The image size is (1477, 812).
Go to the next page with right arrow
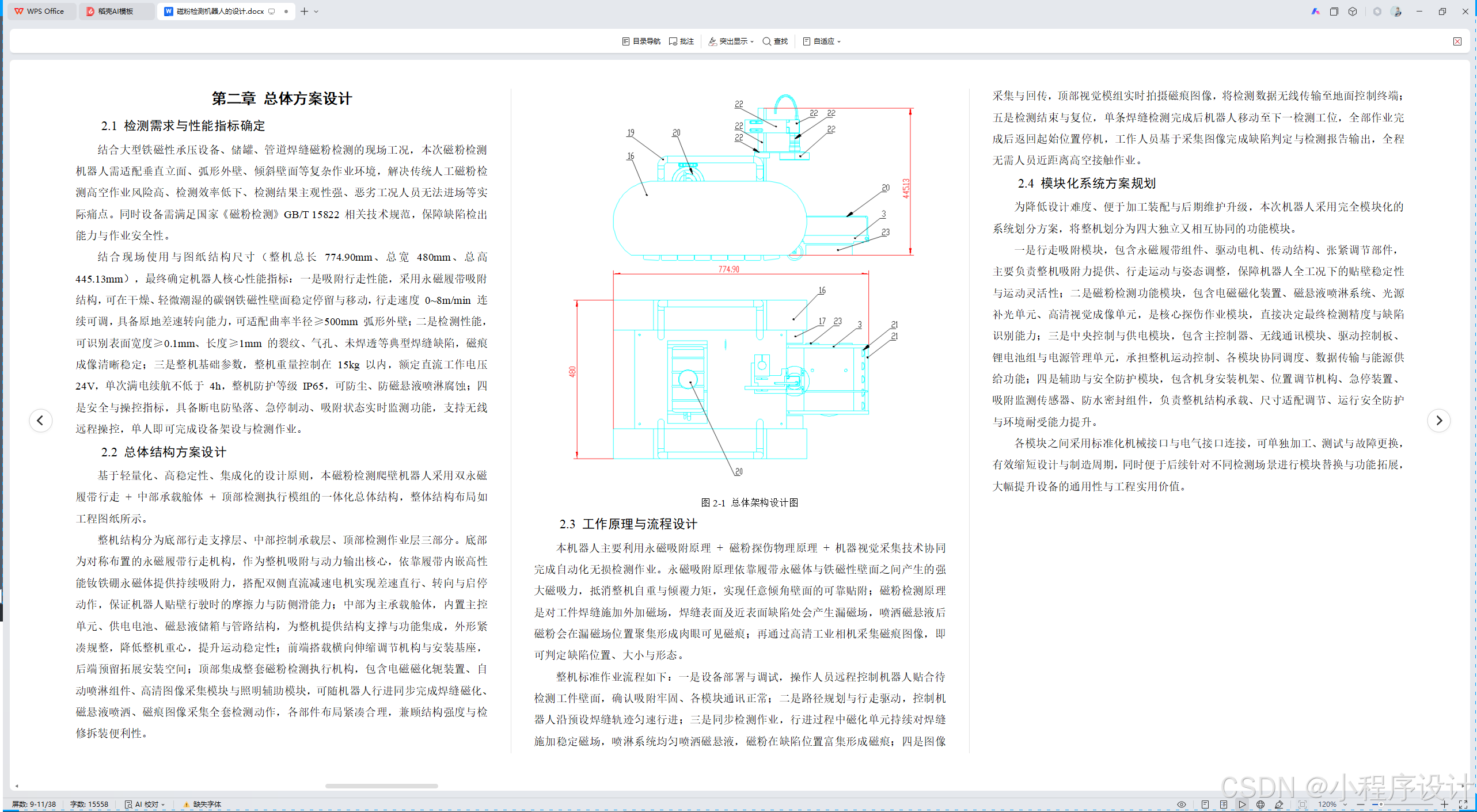(1438, 421)
